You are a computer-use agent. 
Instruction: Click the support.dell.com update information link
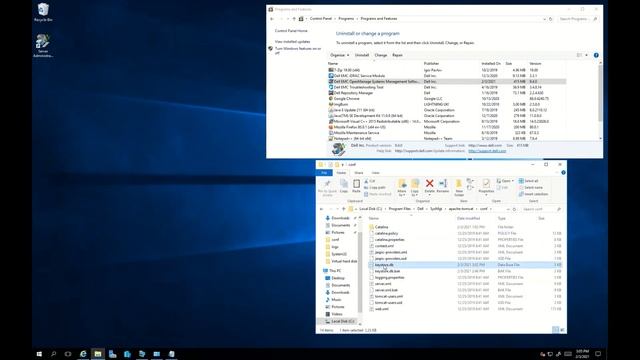click(x=487, y=151)
